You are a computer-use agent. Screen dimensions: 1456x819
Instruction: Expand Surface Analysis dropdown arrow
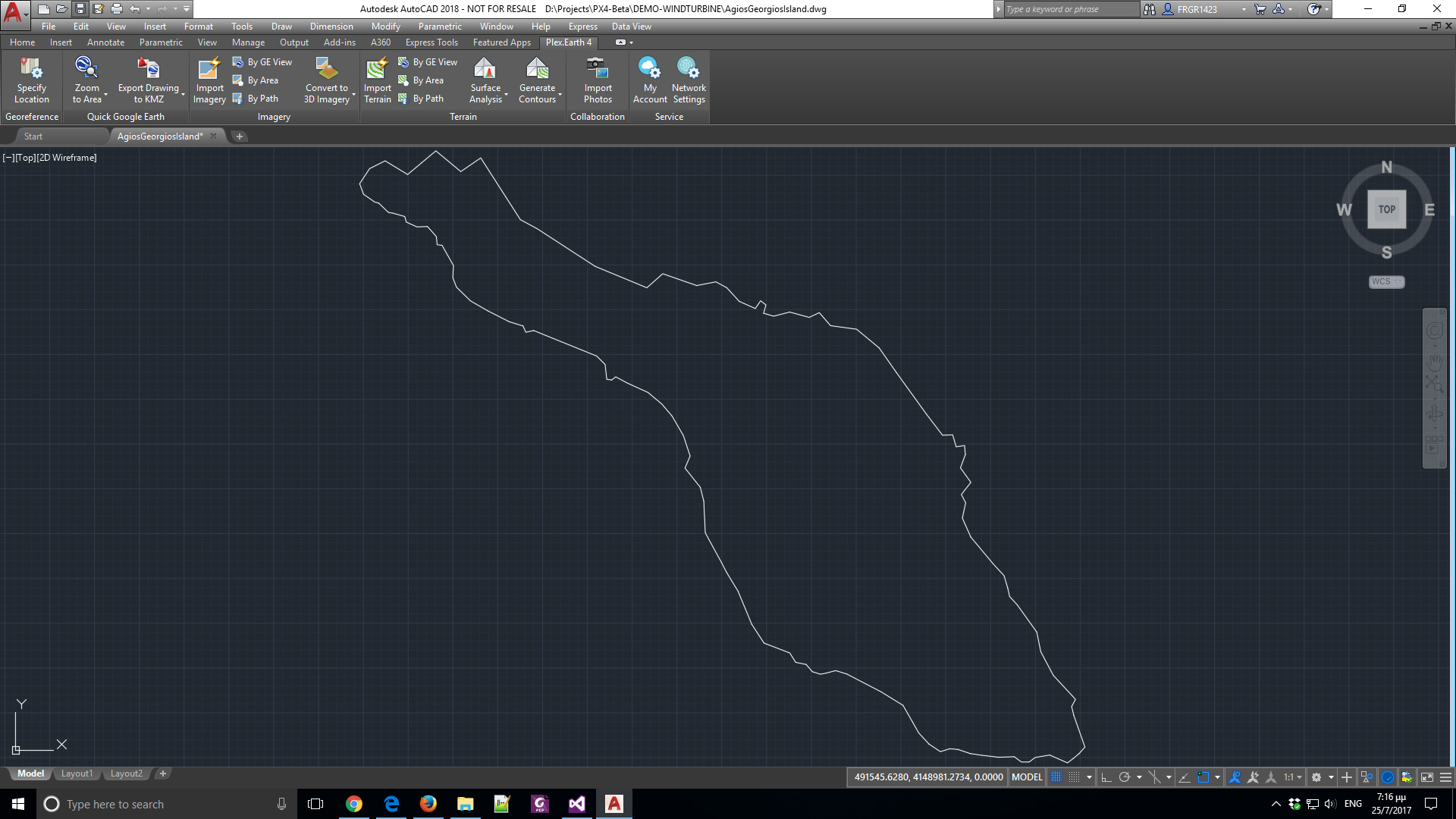506,96
